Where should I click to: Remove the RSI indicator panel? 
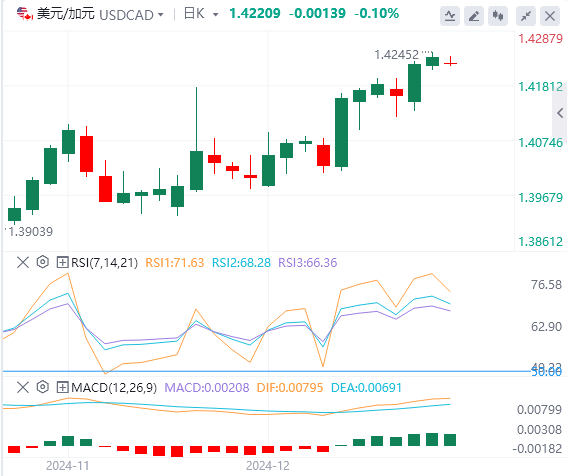(x=23, y=262)
